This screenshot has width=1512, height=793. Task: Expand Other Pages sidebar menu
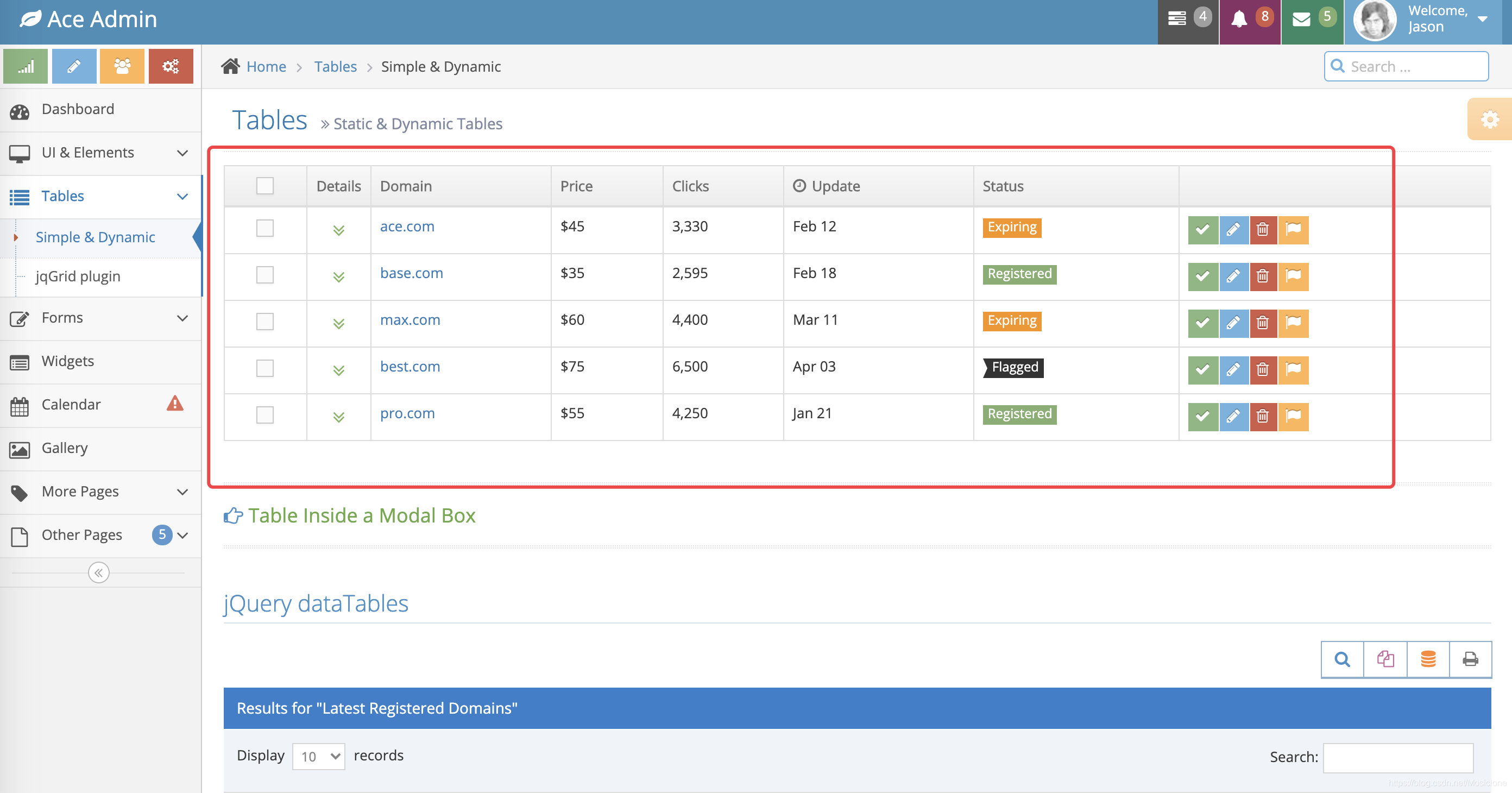click(100, 536)
